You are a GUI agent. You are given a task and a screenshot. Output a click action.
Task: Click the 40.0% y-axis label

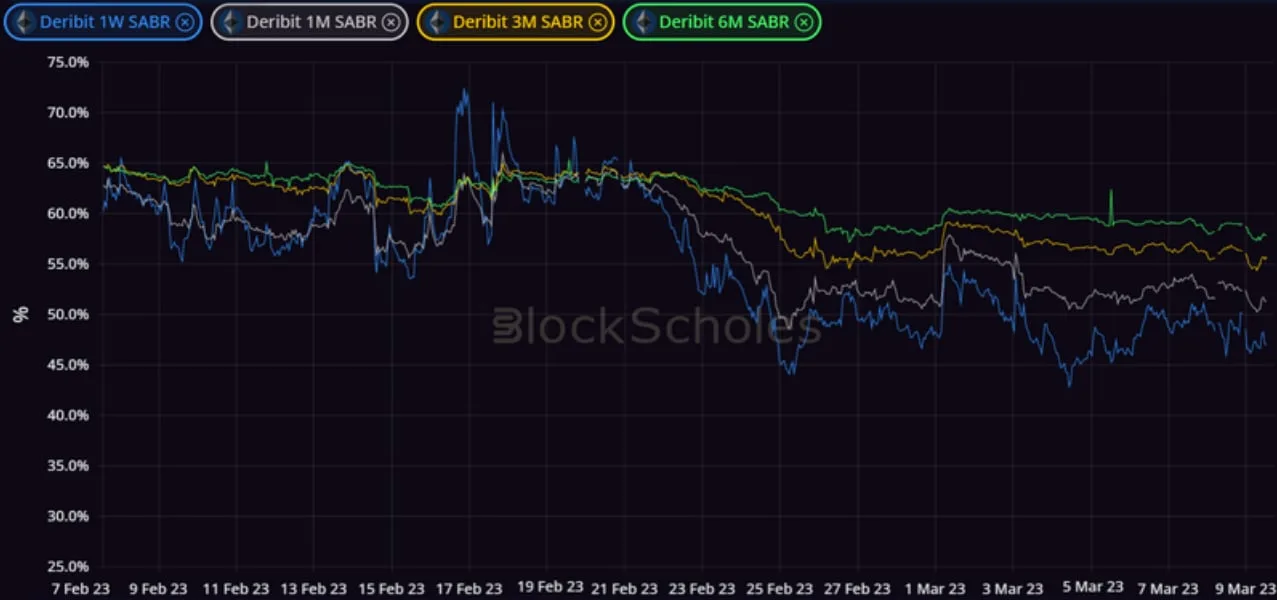(68, 415)
